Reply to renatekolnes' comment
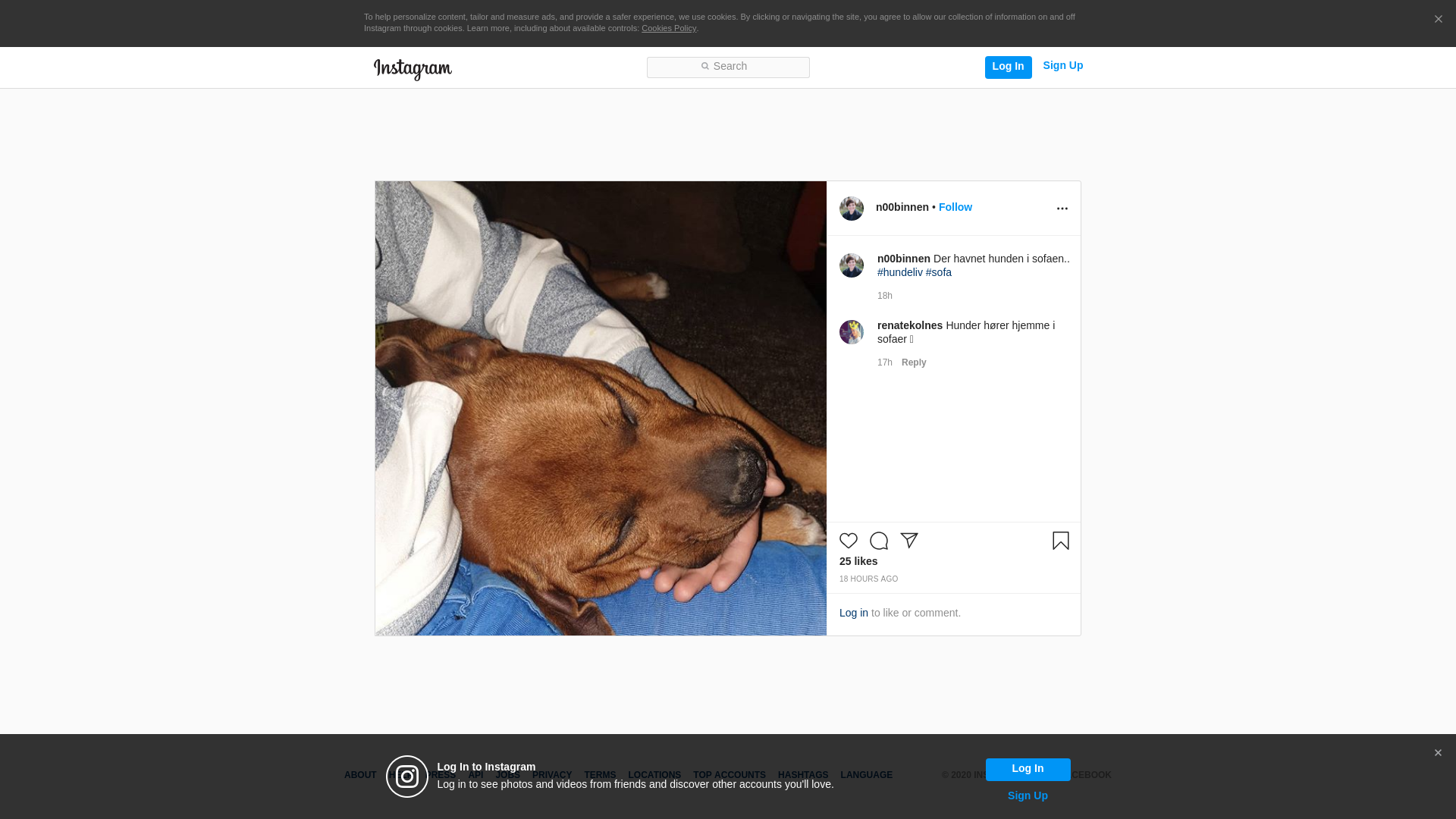This screenshot has width=1456, height=819. (x=913, y=362)
